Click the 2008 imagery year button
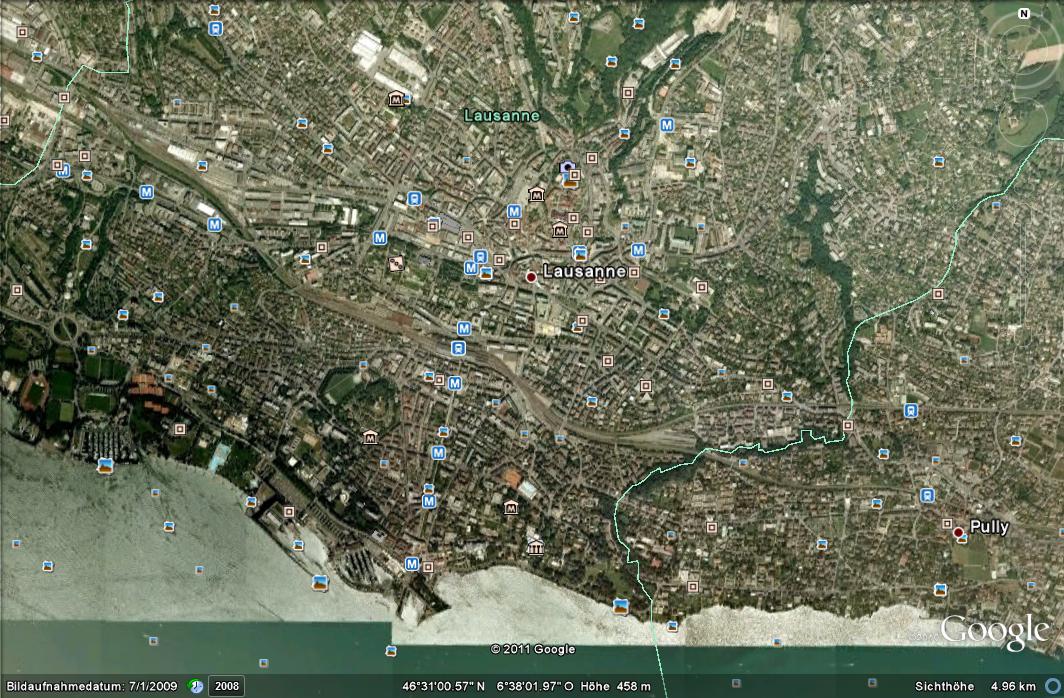The height and width of the screenshot is (698, 1064). click(x=226, y=686)
